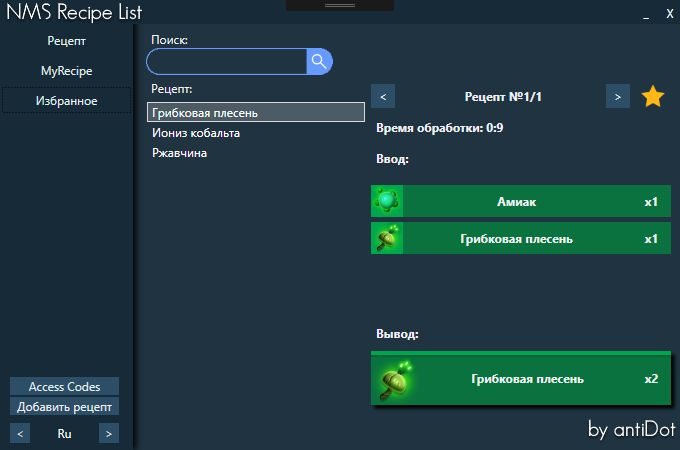Go to next recipe with the right arrow
Viewport: 680px width, 450px height.
coord(618,96)
